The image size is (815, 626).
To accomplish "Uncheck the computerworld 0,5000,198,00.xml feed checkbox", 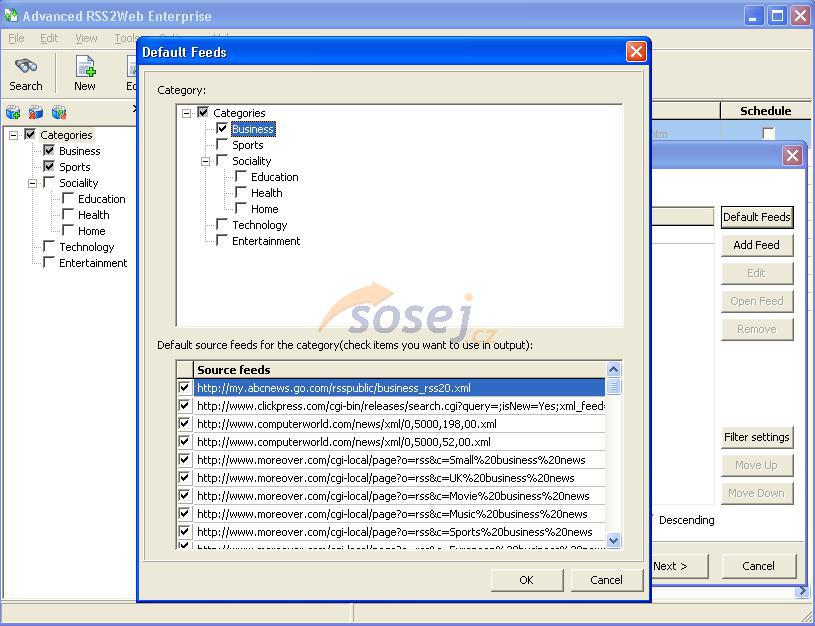I will click(x=184, y=423).
